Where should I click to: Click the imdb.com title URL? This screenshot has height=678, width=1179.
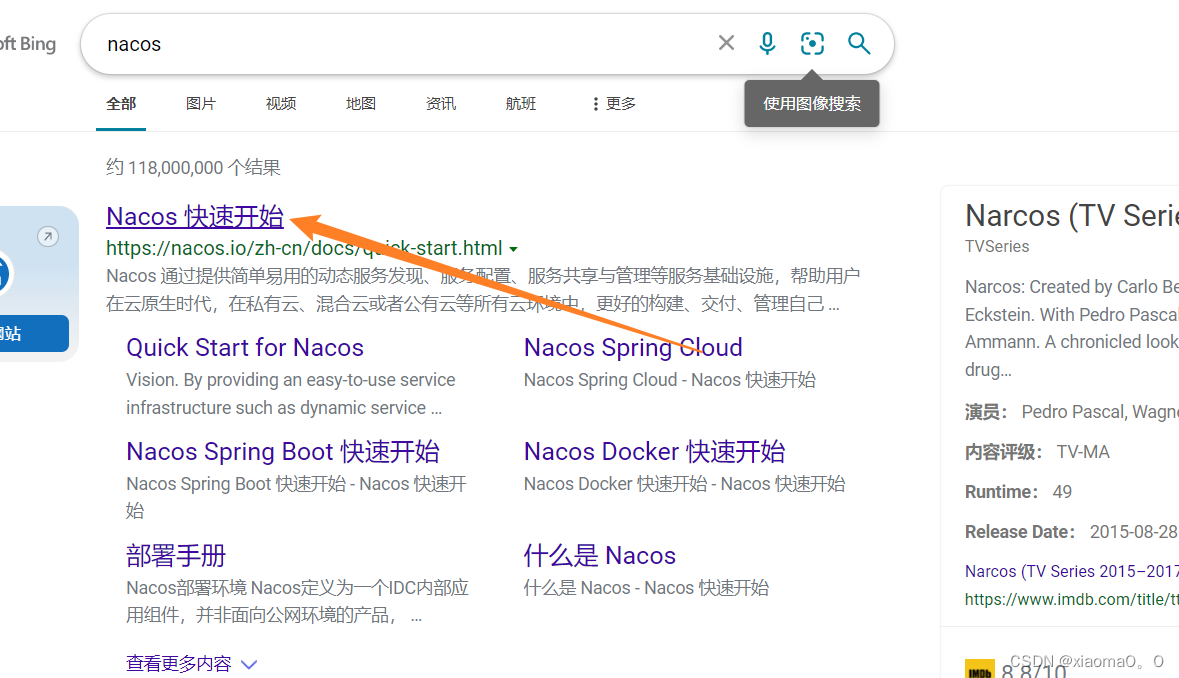pyautogui.click(x=1071, y=599)
